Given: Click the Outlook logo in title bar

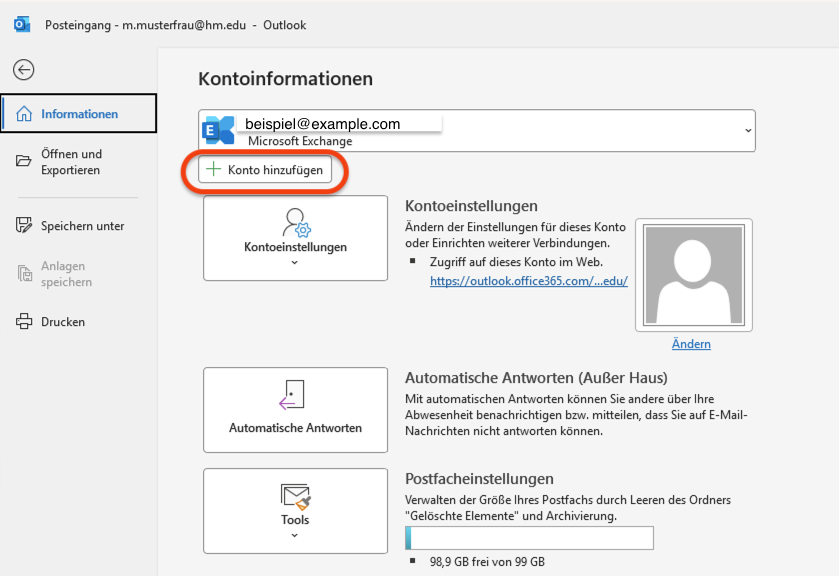Looking at the screenshot, I should [x=22, y=25].
